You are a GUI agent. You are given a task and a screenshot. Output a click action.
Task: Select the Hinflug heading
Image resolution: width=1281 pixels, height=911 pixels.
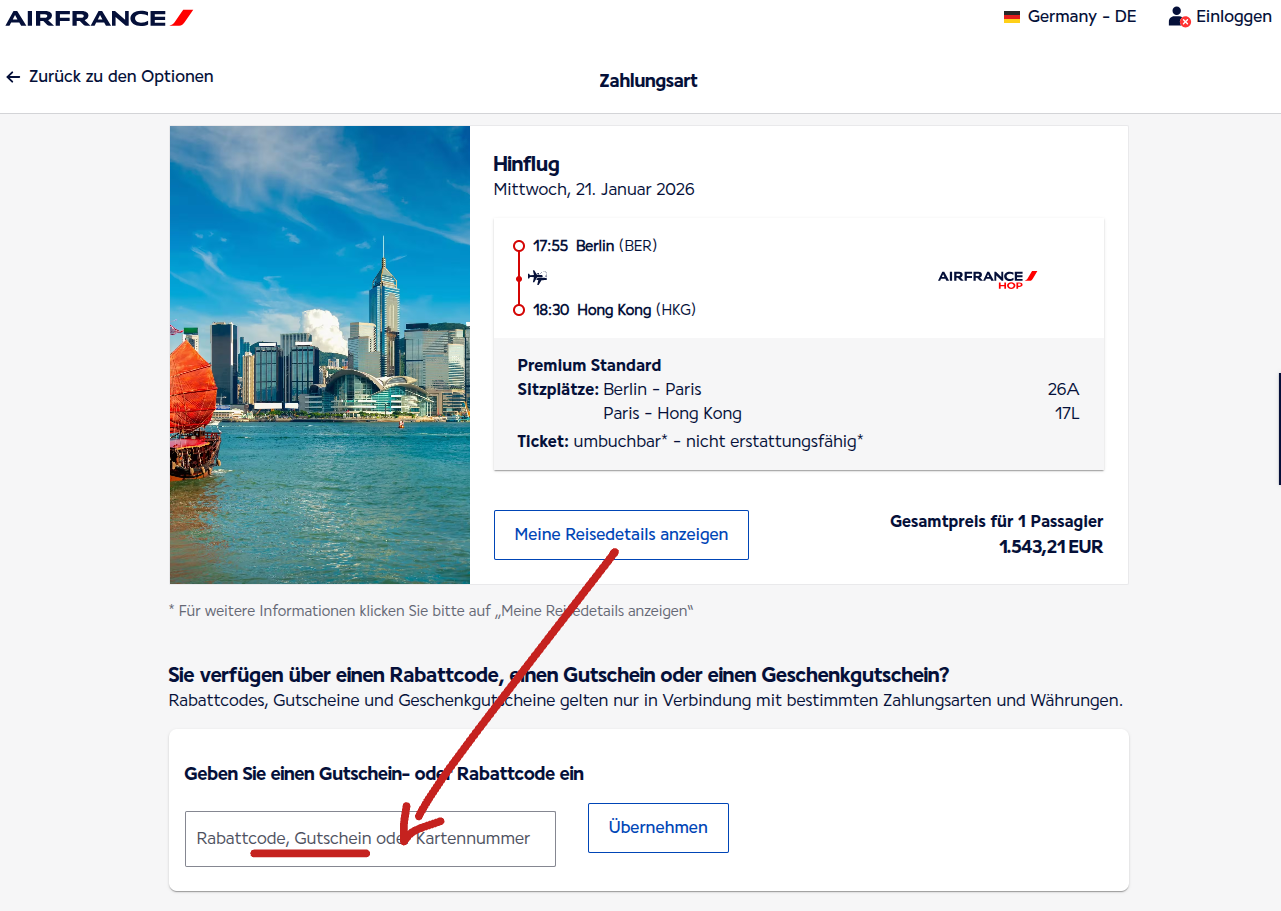[526, 164]
